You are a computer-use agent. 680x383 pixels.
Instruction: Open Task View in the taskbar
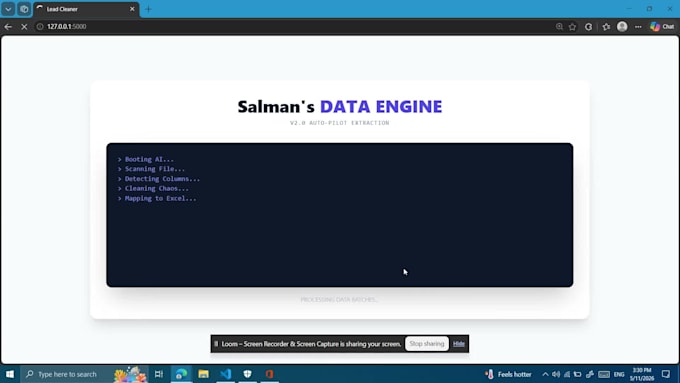(159, 374)
